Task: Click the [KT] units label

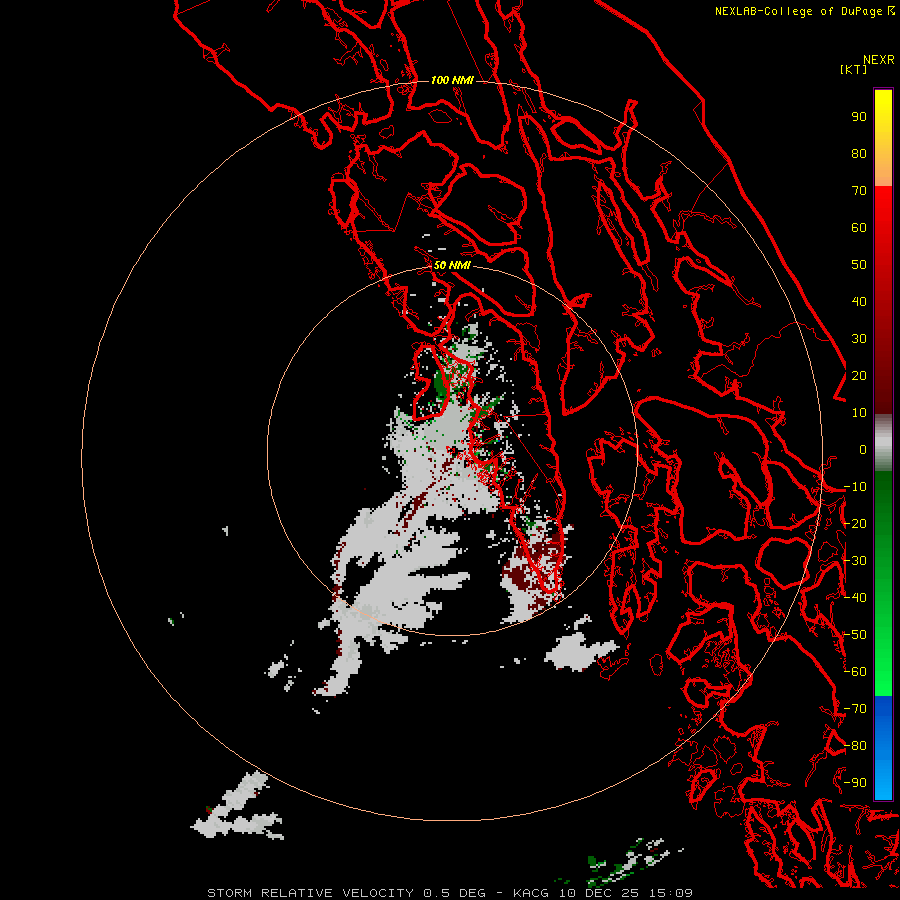Action: click(x=853, y=69)
